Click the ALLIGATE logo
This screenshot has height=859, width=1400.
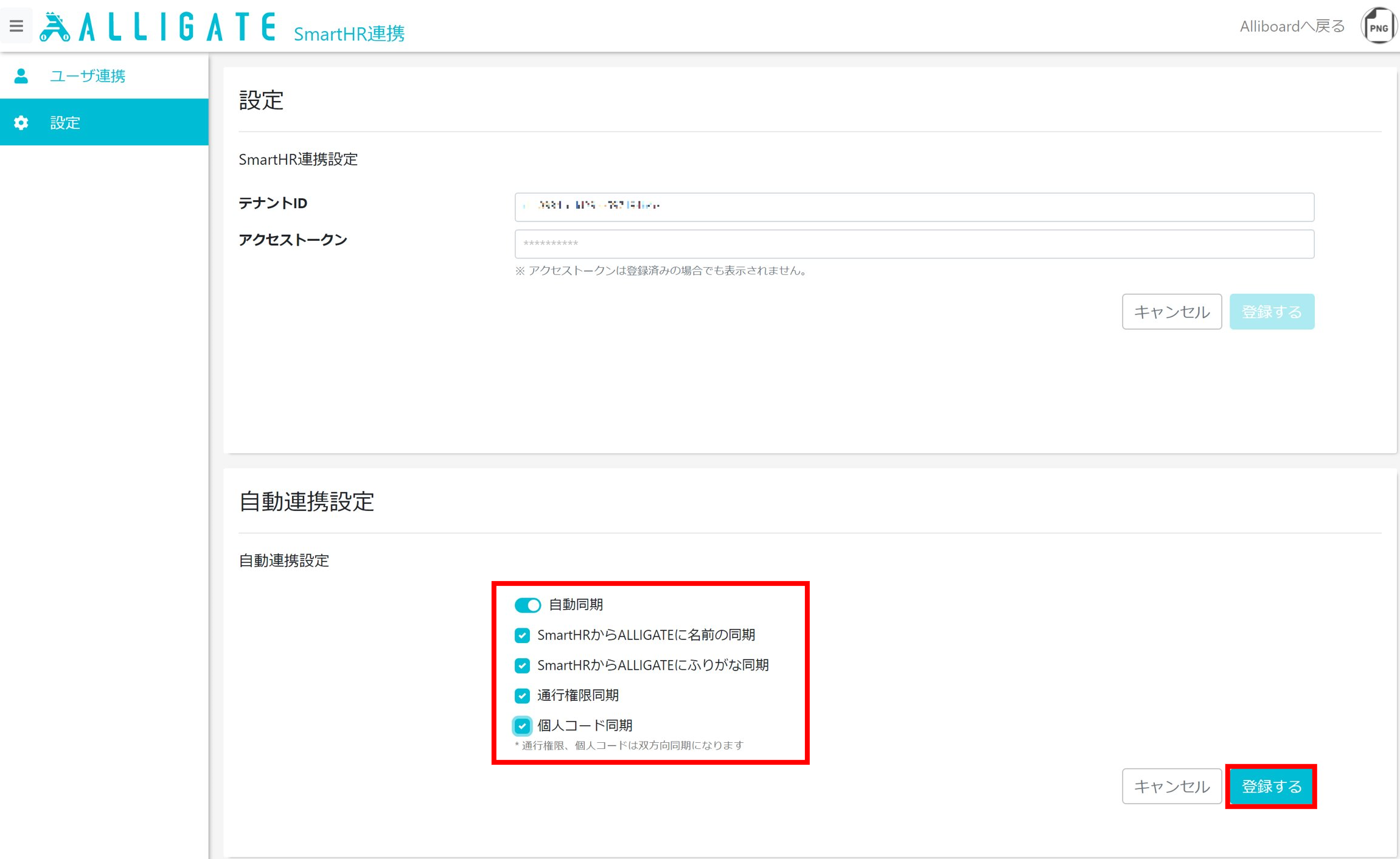click(x=158, y=27)
